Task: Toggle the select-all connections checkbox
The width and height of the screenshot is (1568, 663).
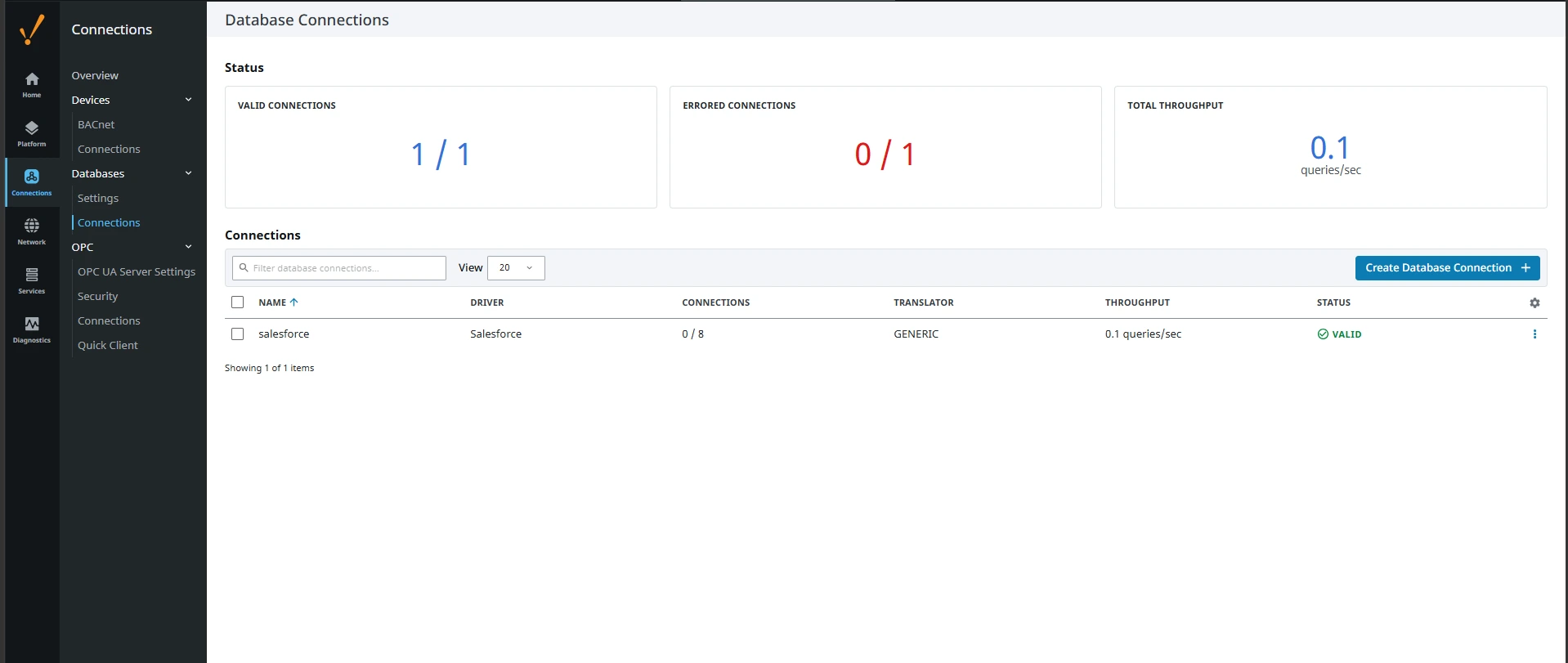Action: click(x=238, y=302)
